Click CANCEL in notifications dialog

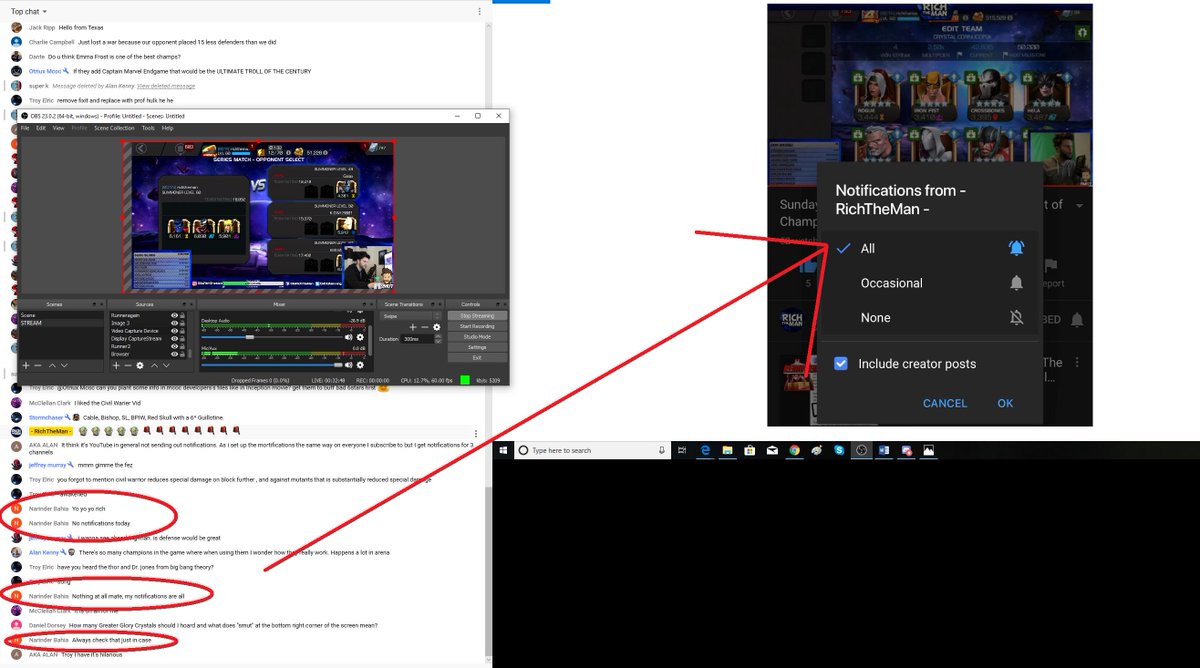click(x=945, y=403)
